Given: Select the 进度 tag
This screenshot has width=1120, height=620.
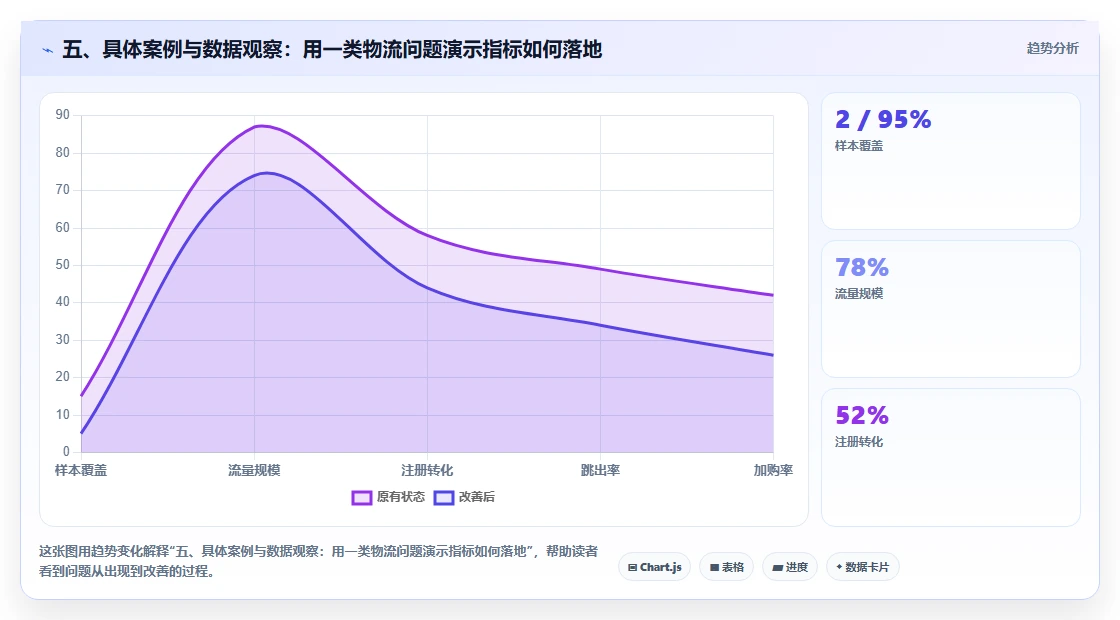Looking at the screenshot, I should [790, 567].
